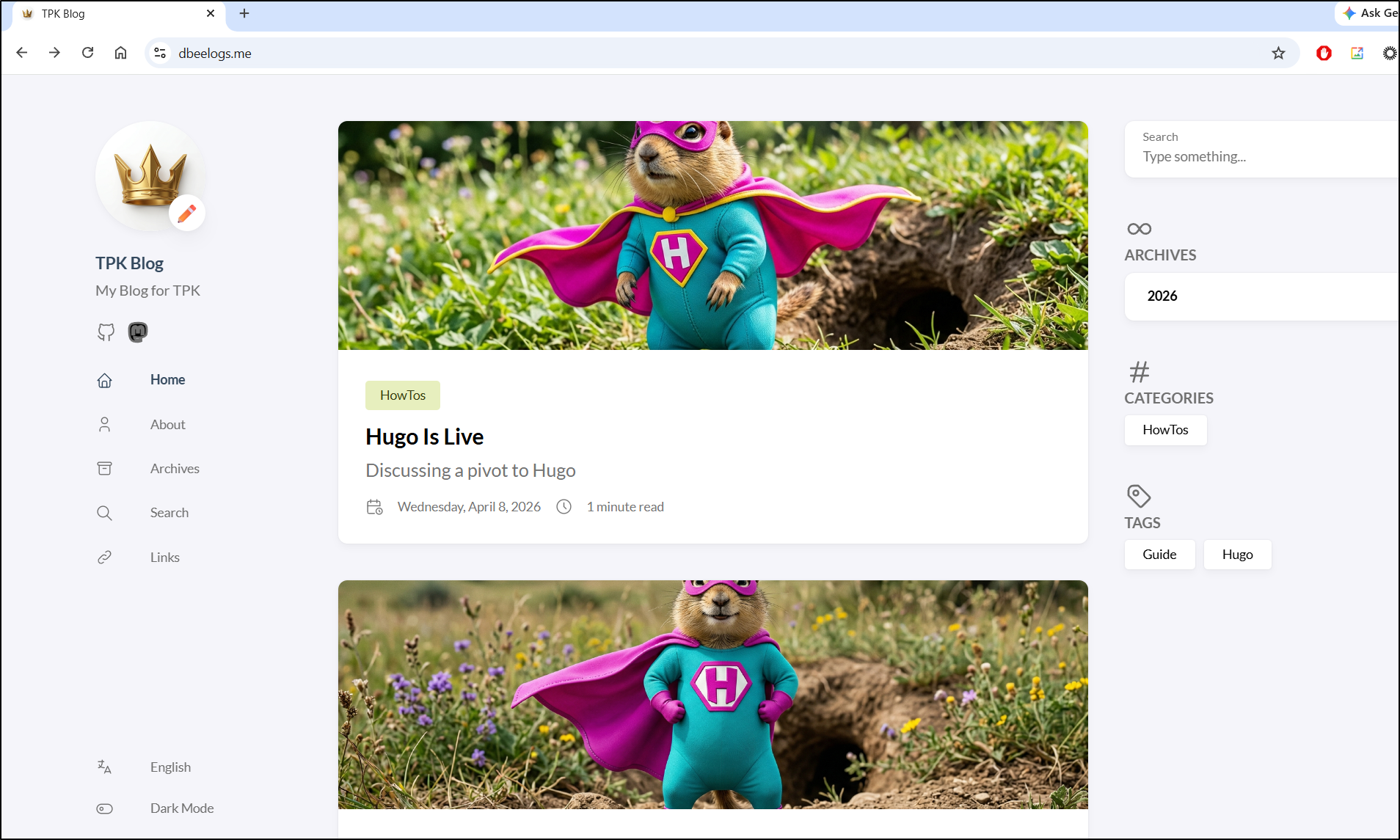Open the tab options menu with the plus button
The height and width of the screenshot is (840, 1400).
[x=245, y=13]
